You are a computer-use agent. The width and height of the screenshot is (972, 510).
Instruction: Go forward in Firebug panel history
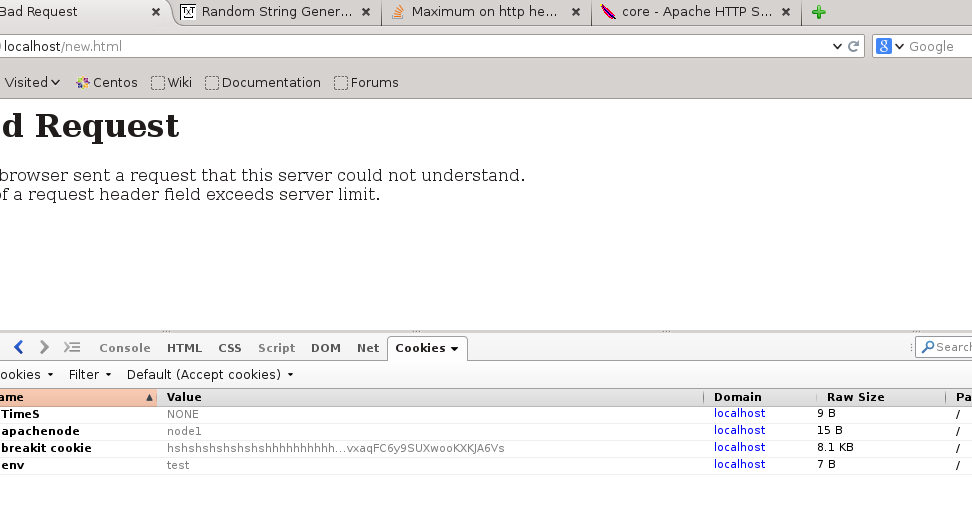coord(44,348)
